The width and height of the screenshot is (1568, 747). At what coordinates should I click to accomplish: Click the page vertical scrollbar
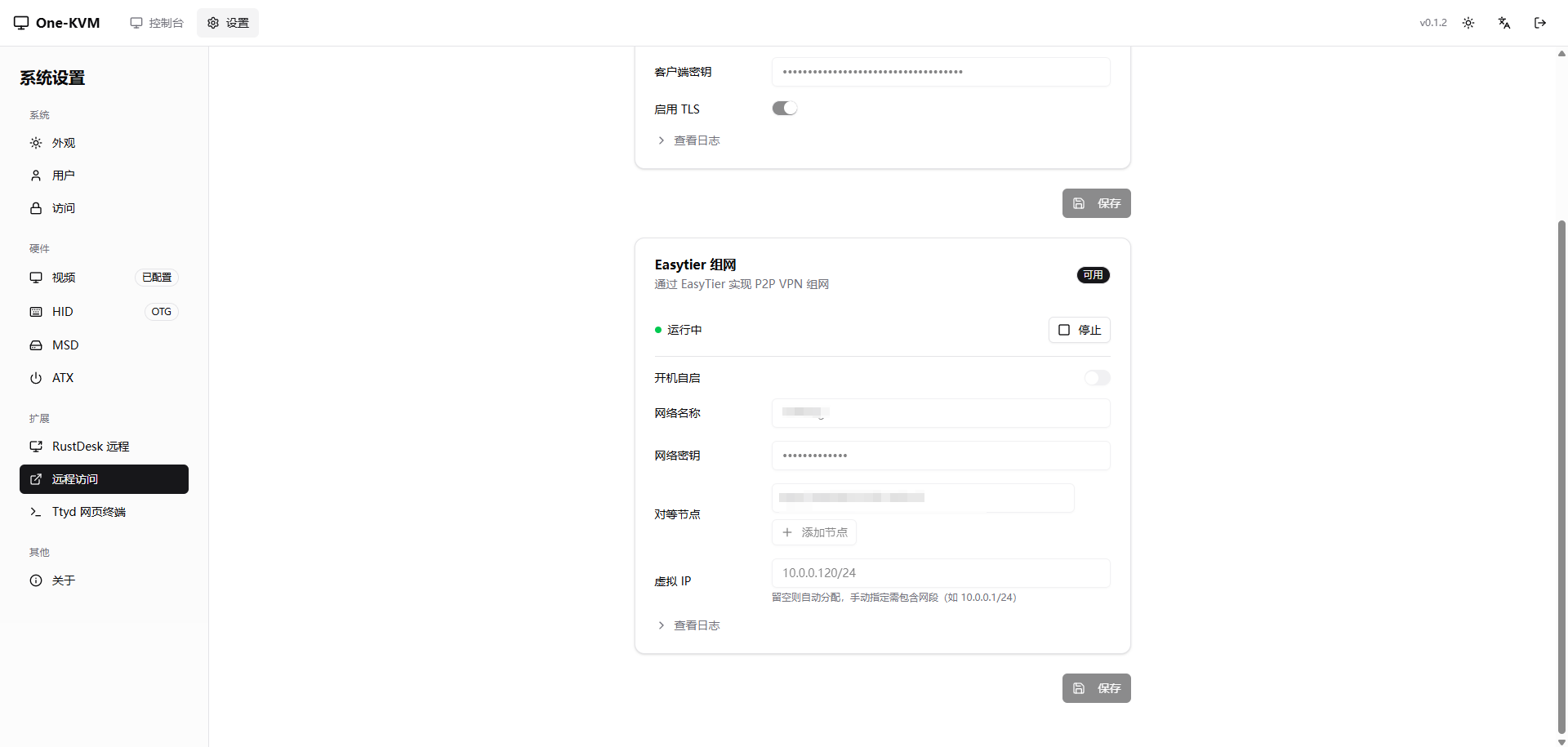[x=1561, y=474]
